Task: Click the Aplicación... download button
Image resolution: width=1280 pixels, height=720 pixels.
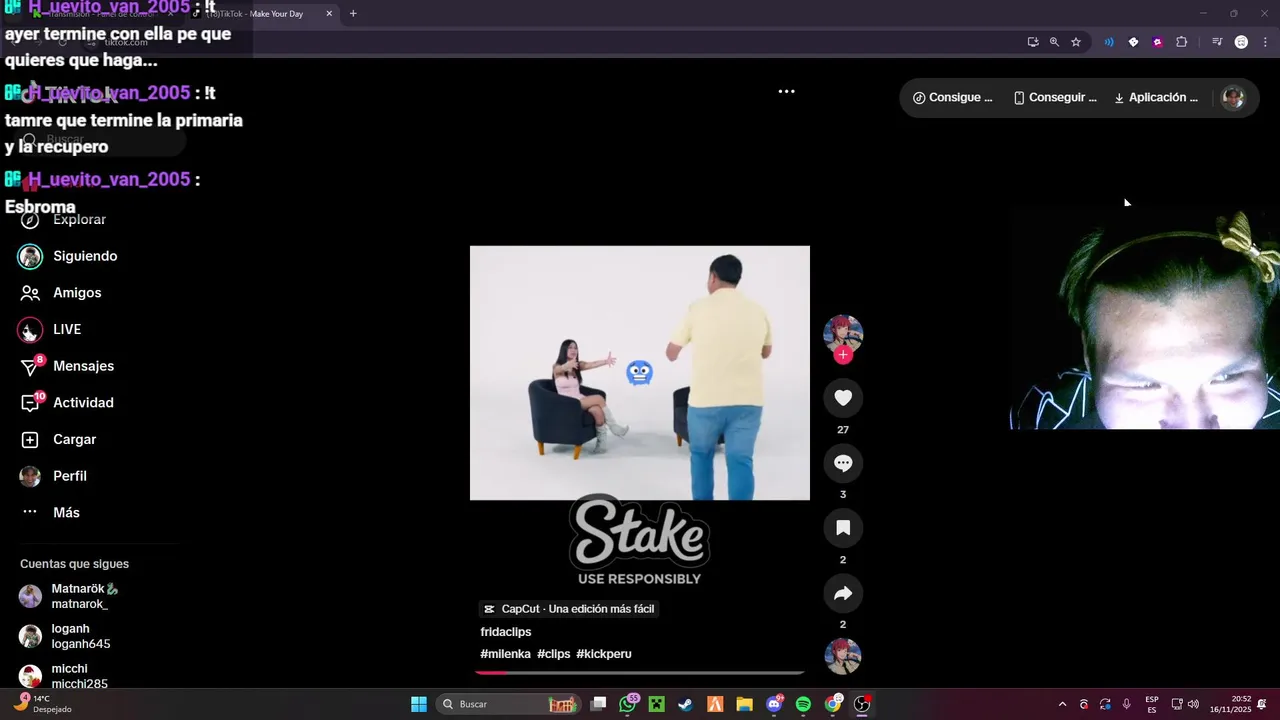Action: (x=1156, y=97)
